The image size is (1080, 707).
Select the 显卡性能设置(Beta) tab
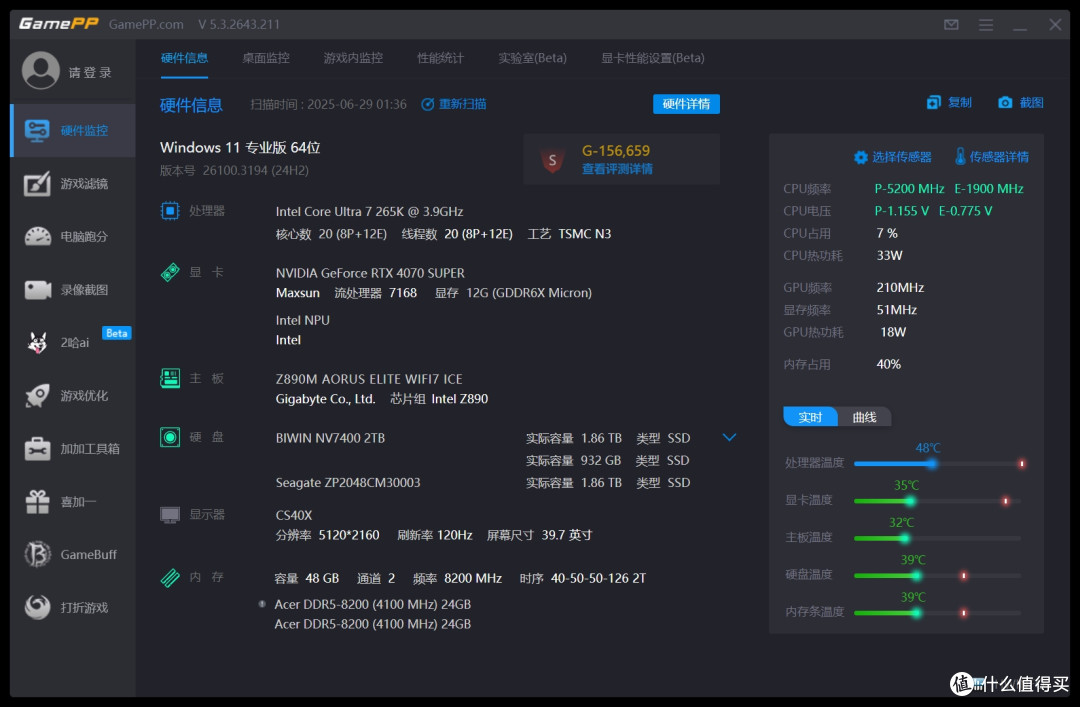pyautogui.click(x=652, y=58)
